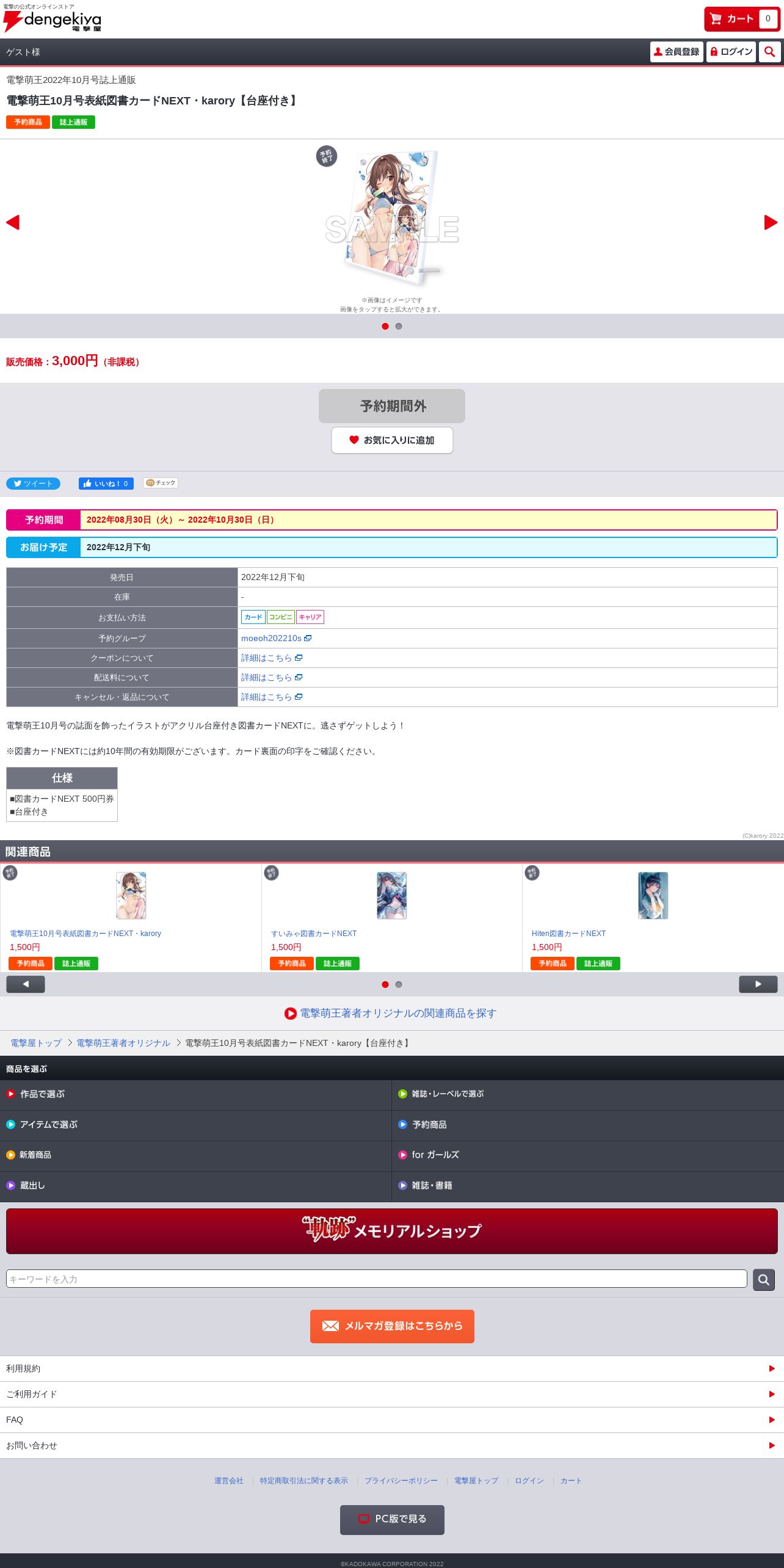The width and height of the screenshot is (784, 1568).
Task: Expand the 利用規約 row
Action: click(392, 1368)
